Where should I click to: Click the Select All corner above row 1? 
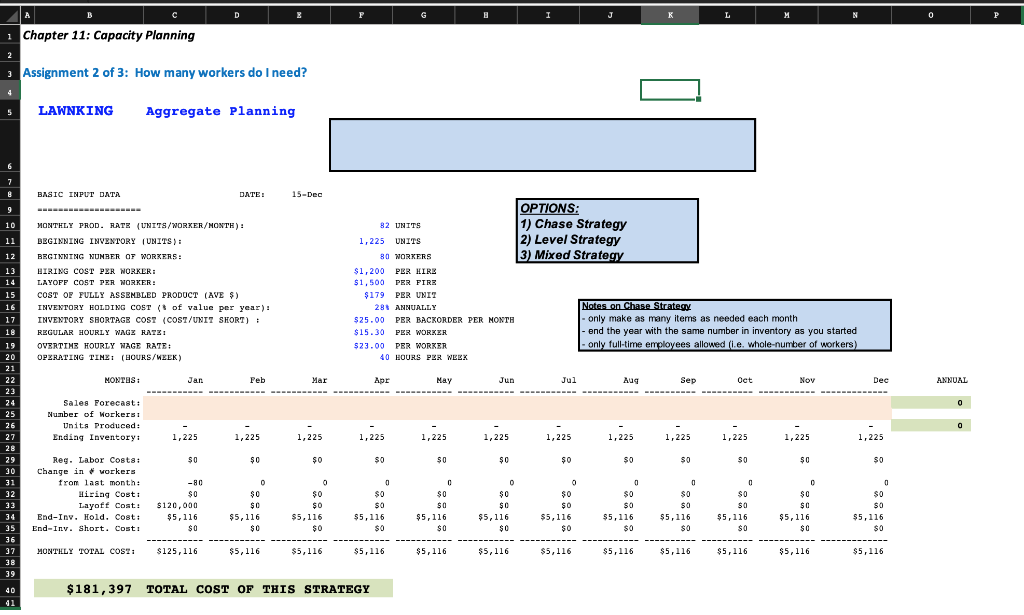[9, 15]
